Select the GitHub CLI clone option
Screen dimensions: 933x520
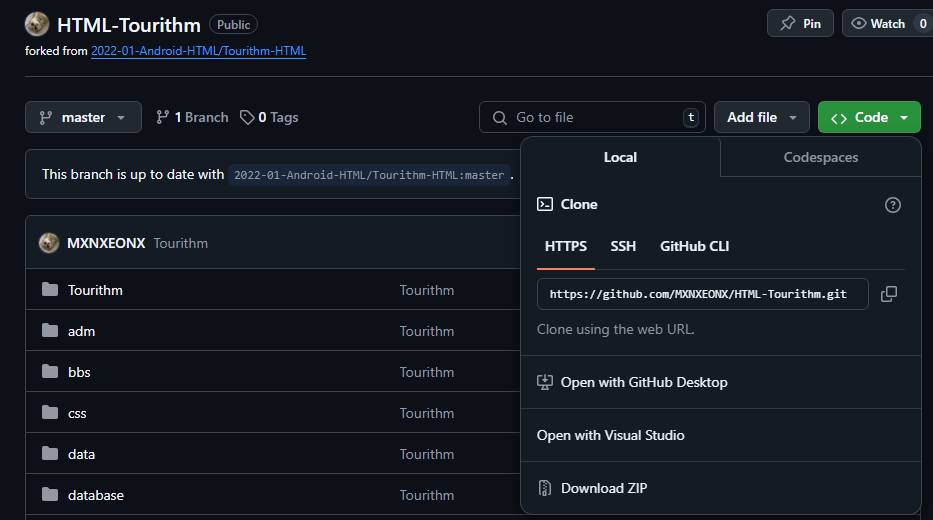694,246
